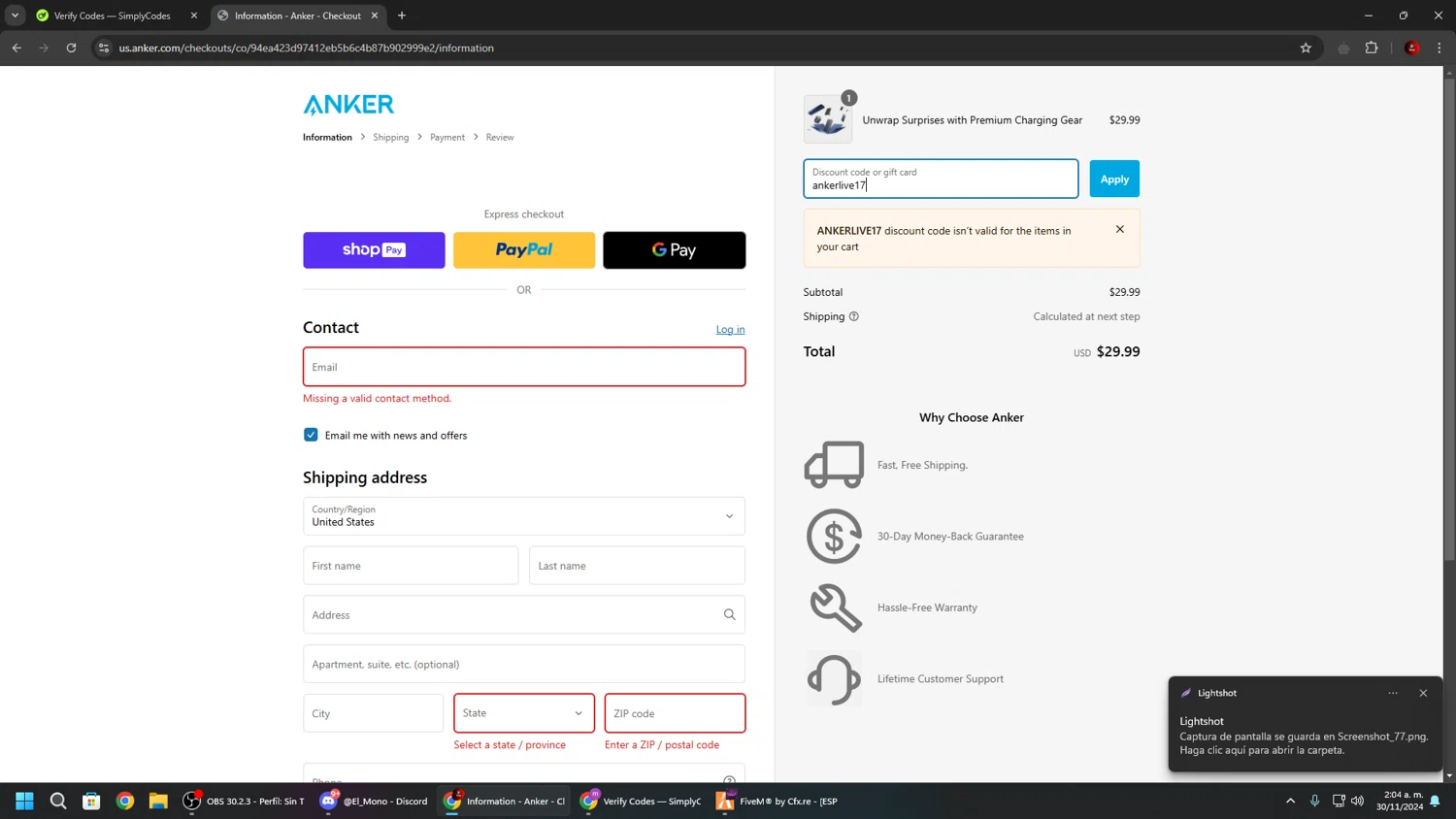Click the discount code or gift card field
This screenshot has height=819, width=1456.
click(x=941, y=179)
